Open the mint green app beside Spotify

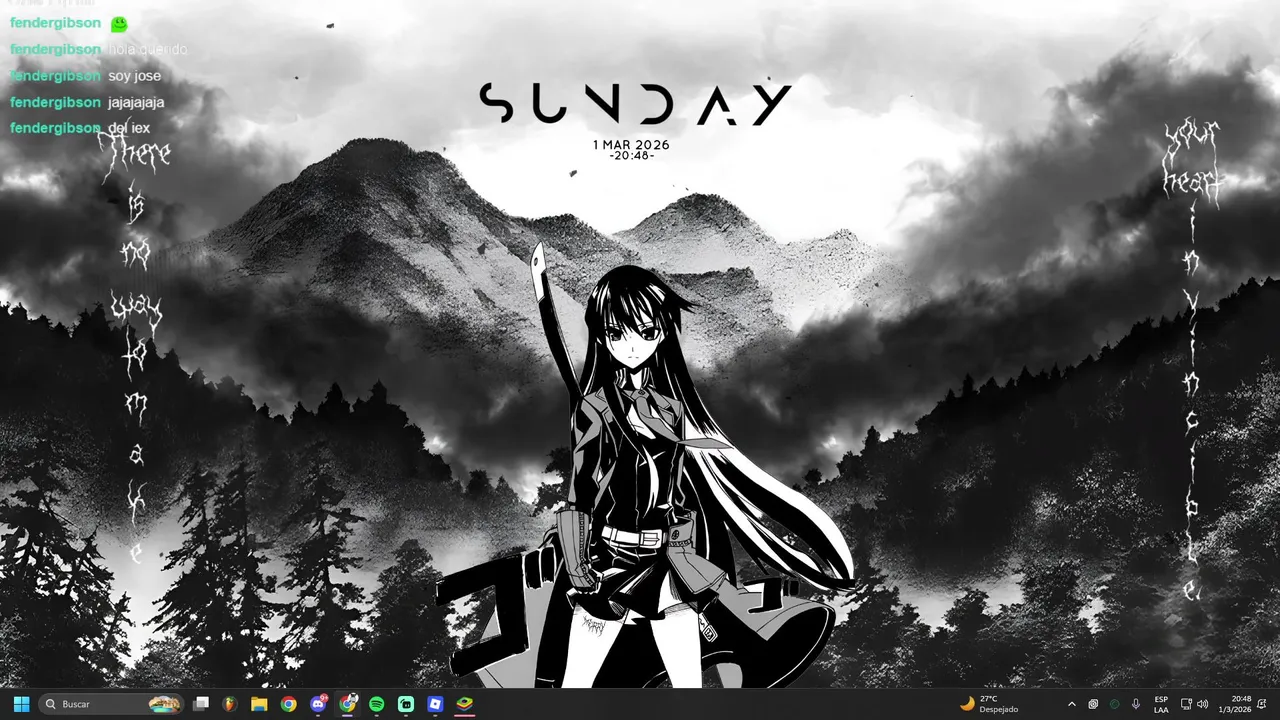click(406, 704)
